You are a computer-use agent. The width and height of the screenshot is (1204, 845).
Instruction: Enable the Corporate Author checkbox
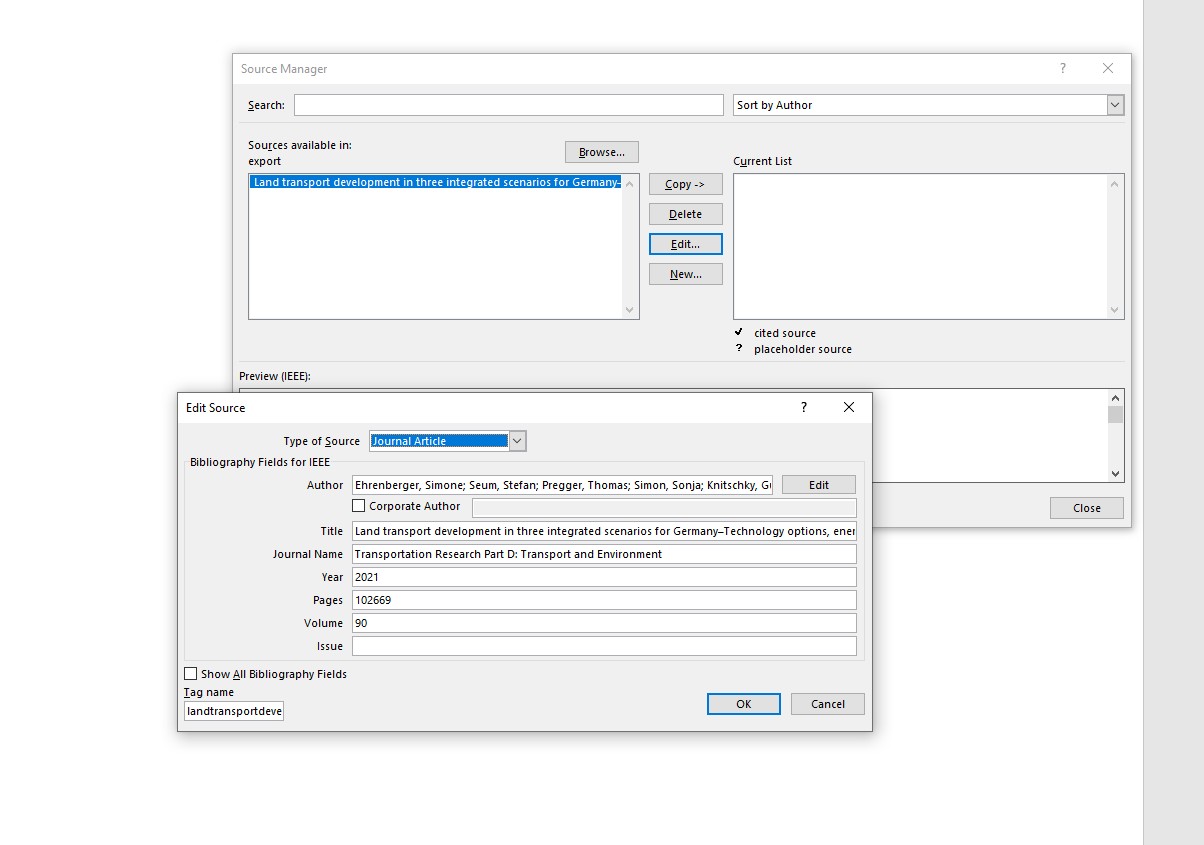pos(359,506)
